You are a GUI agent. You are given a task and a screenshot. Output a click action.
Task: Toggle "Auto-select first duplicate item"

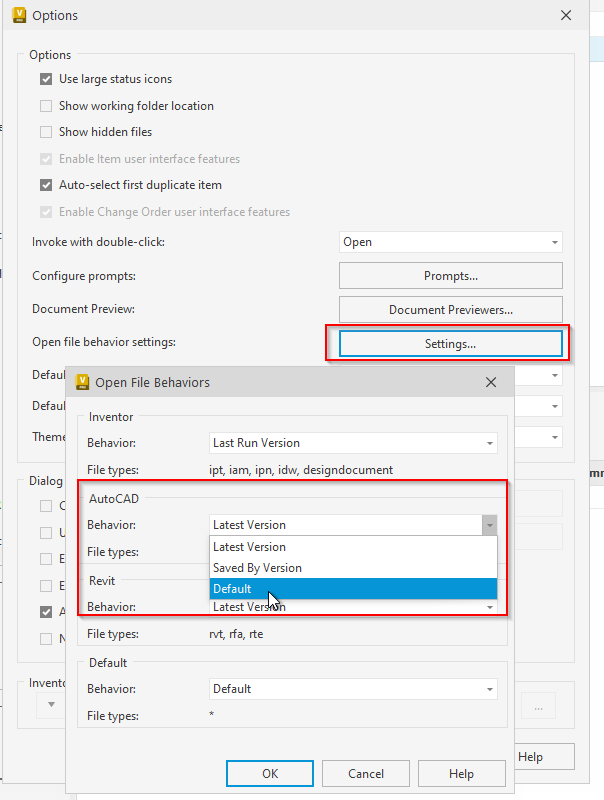point(46,184)
